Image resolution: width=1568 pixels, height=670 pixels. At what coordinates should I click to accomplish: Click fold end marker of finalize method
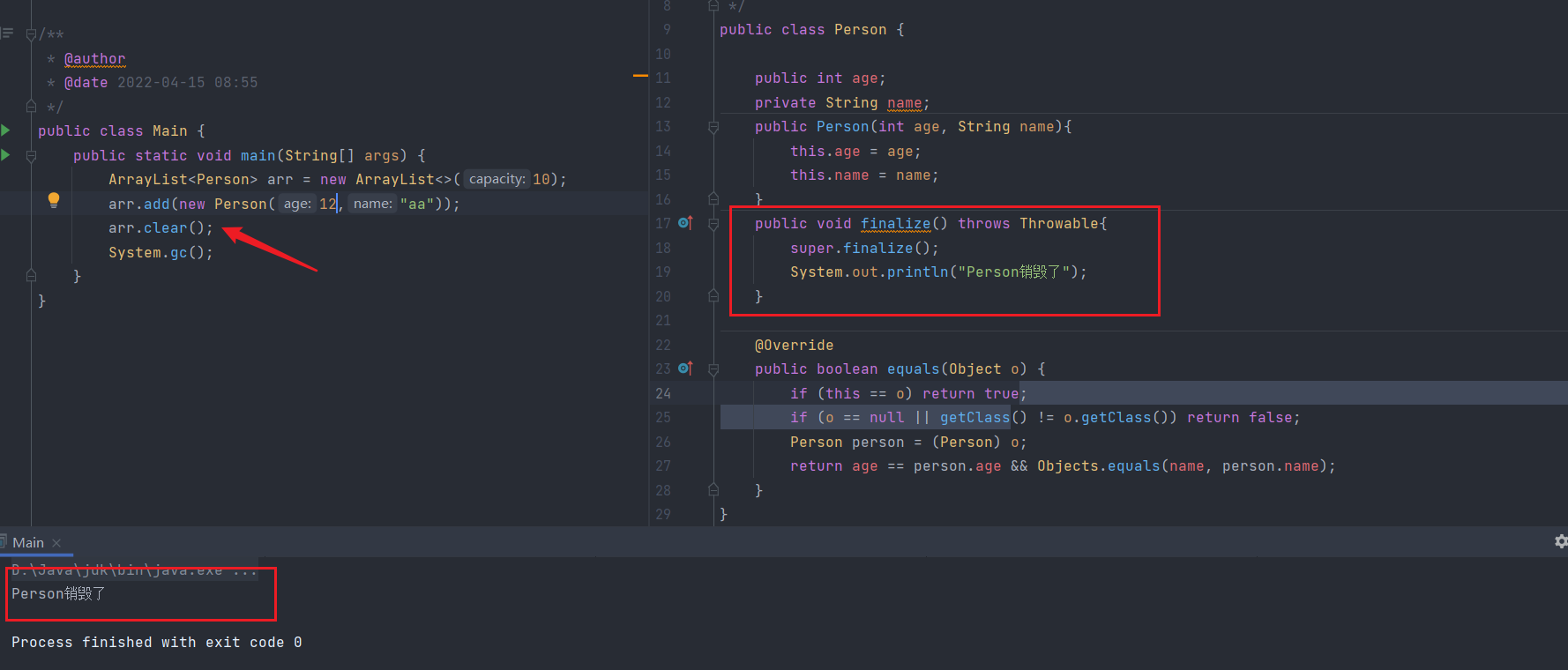point(713,296)
